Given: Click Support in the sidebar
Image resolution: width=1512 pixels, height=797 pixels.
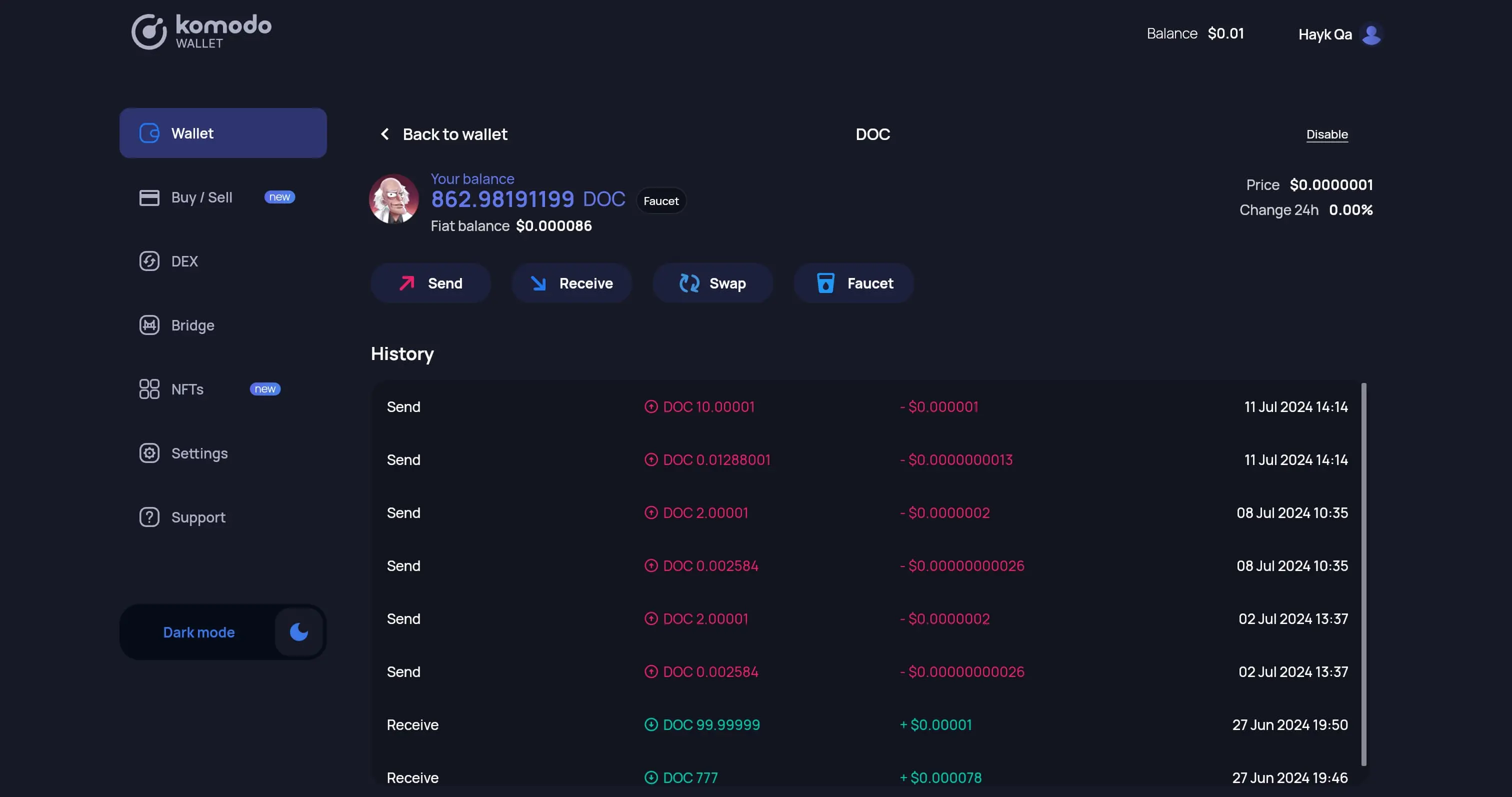Looking at the screenshot, I should coord(198,518).
